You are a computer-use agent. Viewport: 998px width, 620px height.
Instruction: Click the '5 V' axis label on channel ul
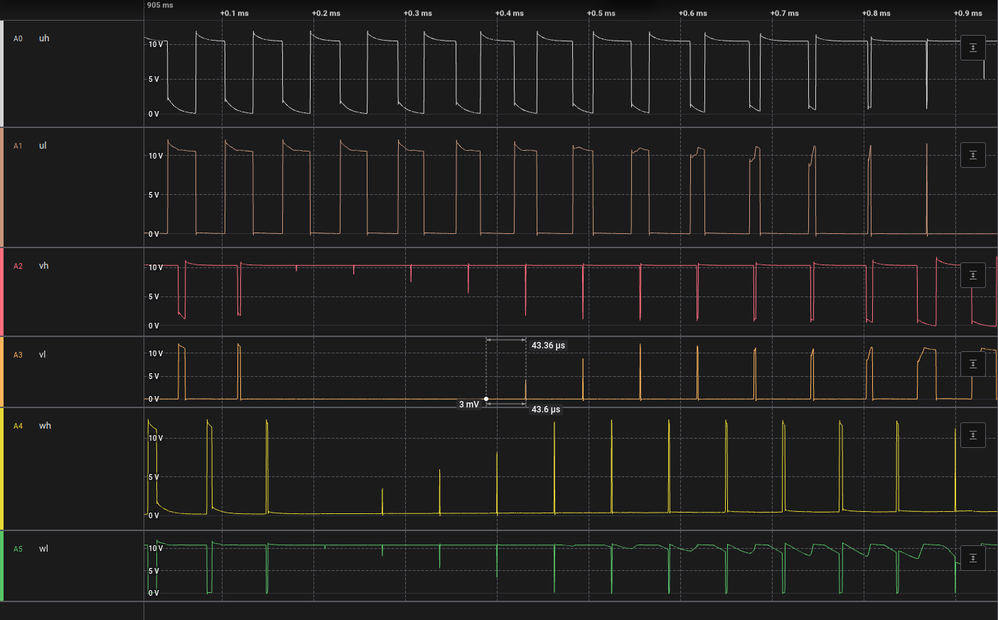(153, 195)
